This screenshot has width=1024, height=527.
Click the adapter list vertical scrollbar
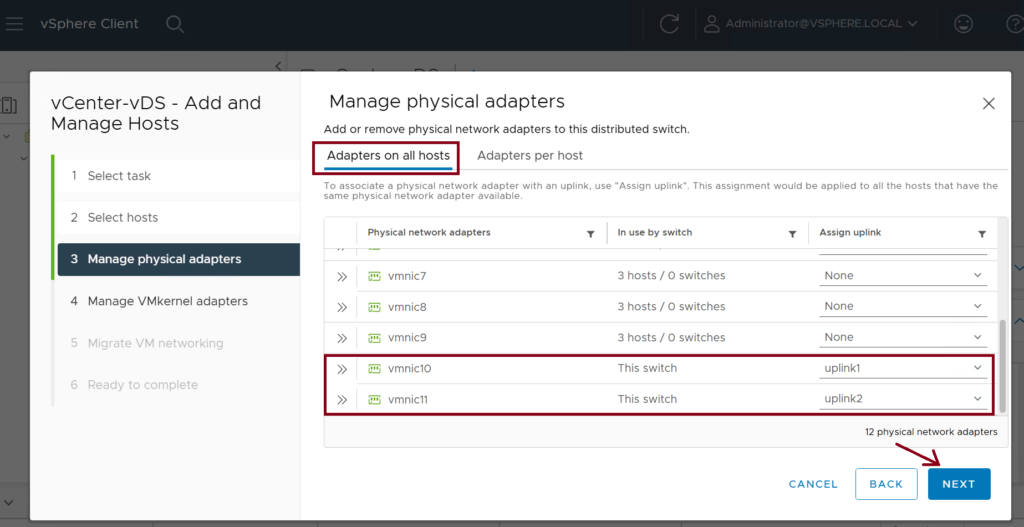click(x=1002, y=366)
